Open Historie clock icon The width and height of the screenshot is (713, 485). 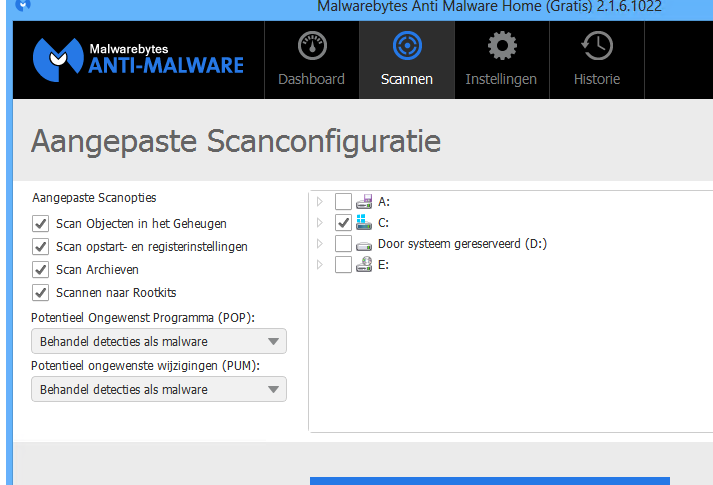(597, 46)
